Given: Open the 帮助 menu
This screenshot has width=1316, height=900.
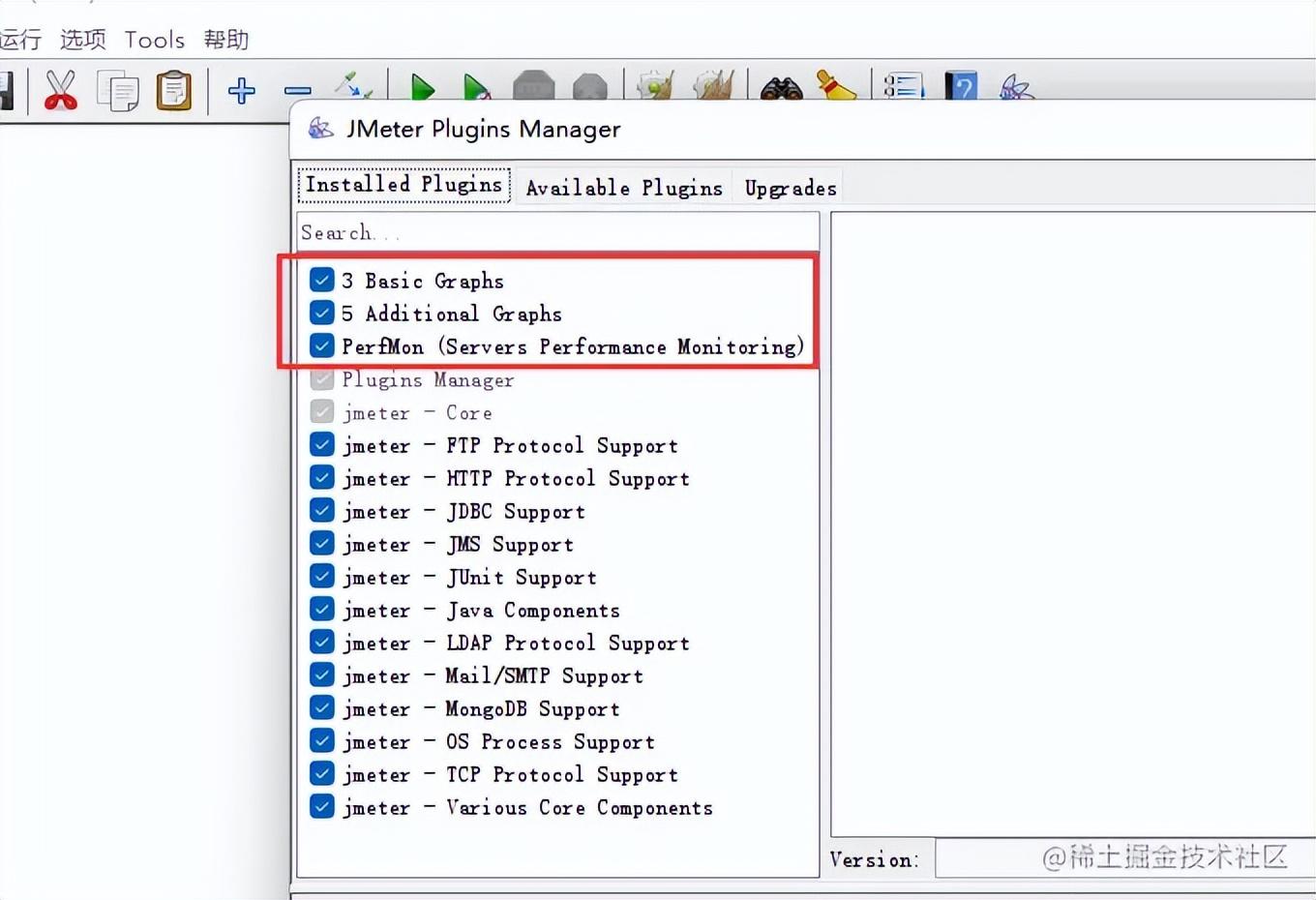Looking at the screenshot, I should [x=226, y=40].
